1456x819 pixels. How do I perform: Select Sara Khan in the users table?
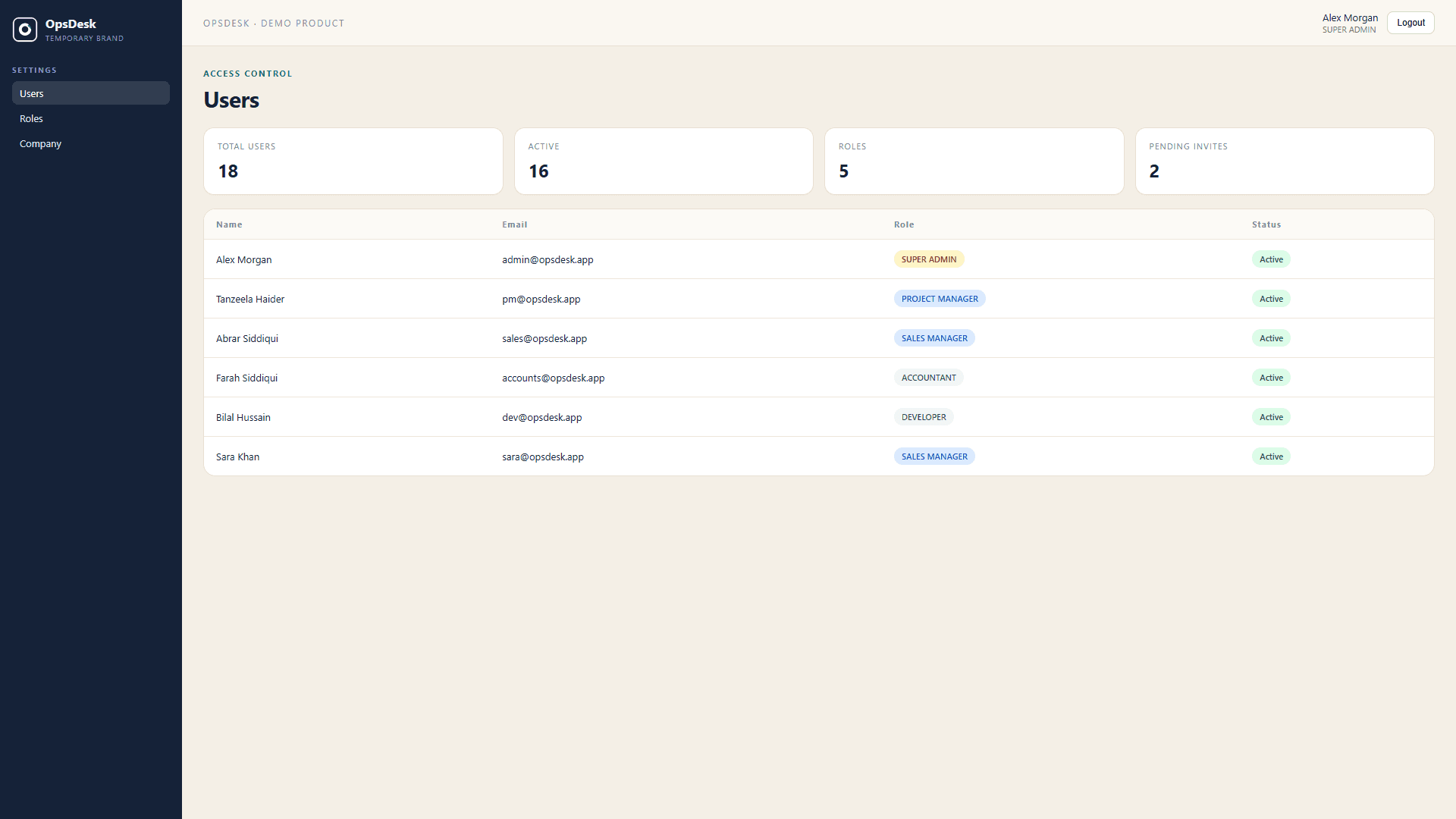click(237, 457)
